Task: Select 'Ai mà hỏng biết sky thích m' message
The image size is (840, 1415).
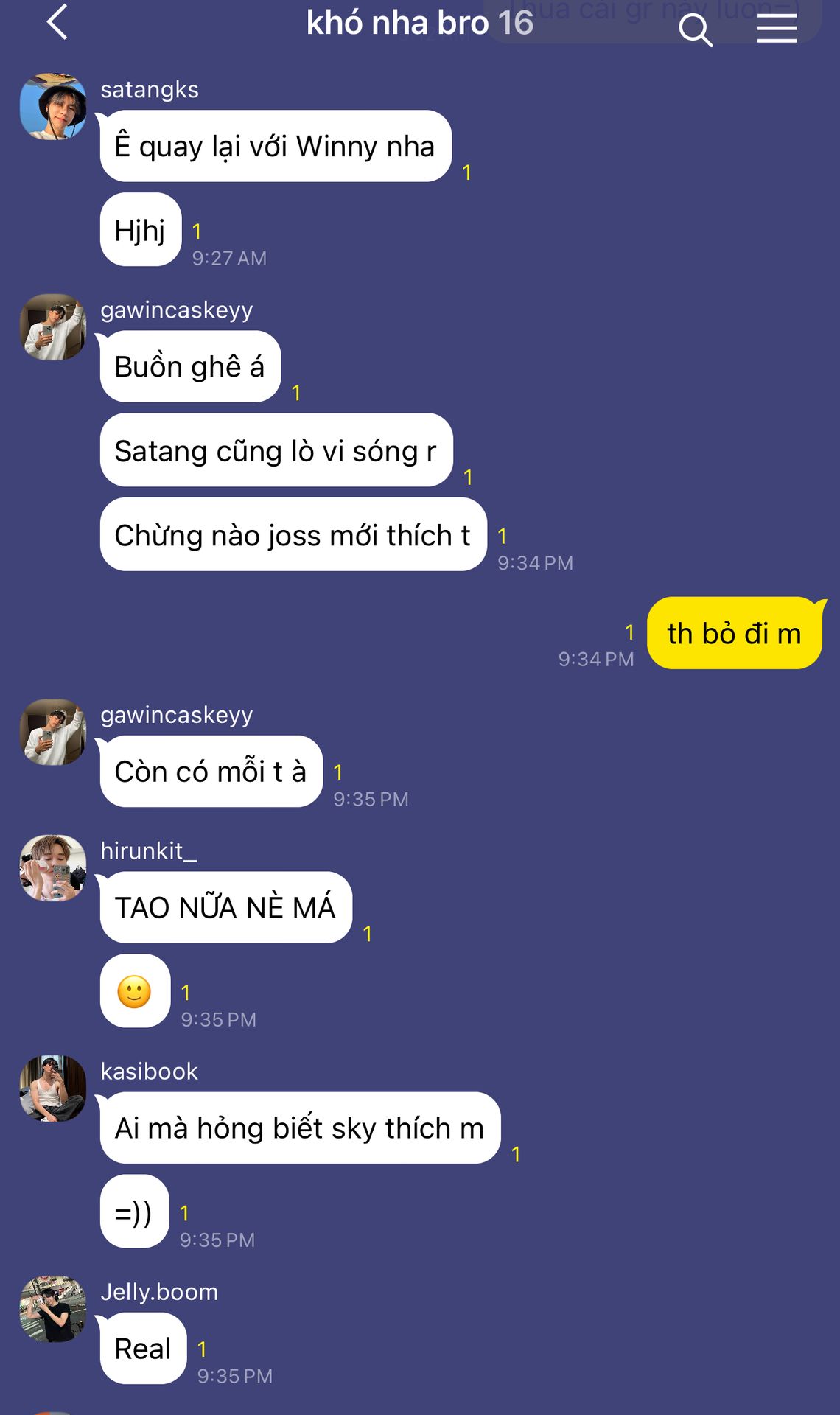Action: click(x=300, y=1128)
